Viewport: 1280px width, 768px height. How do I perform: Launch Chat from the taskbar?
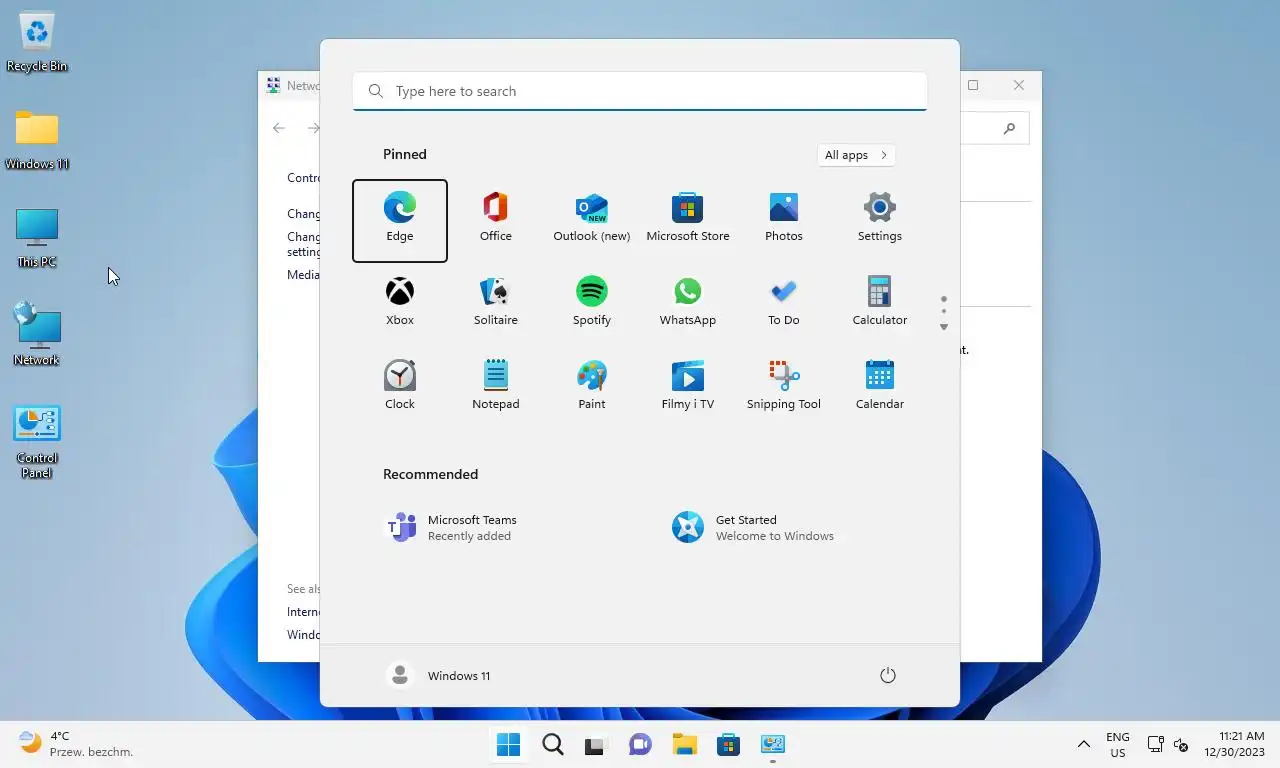coord(640,745)
